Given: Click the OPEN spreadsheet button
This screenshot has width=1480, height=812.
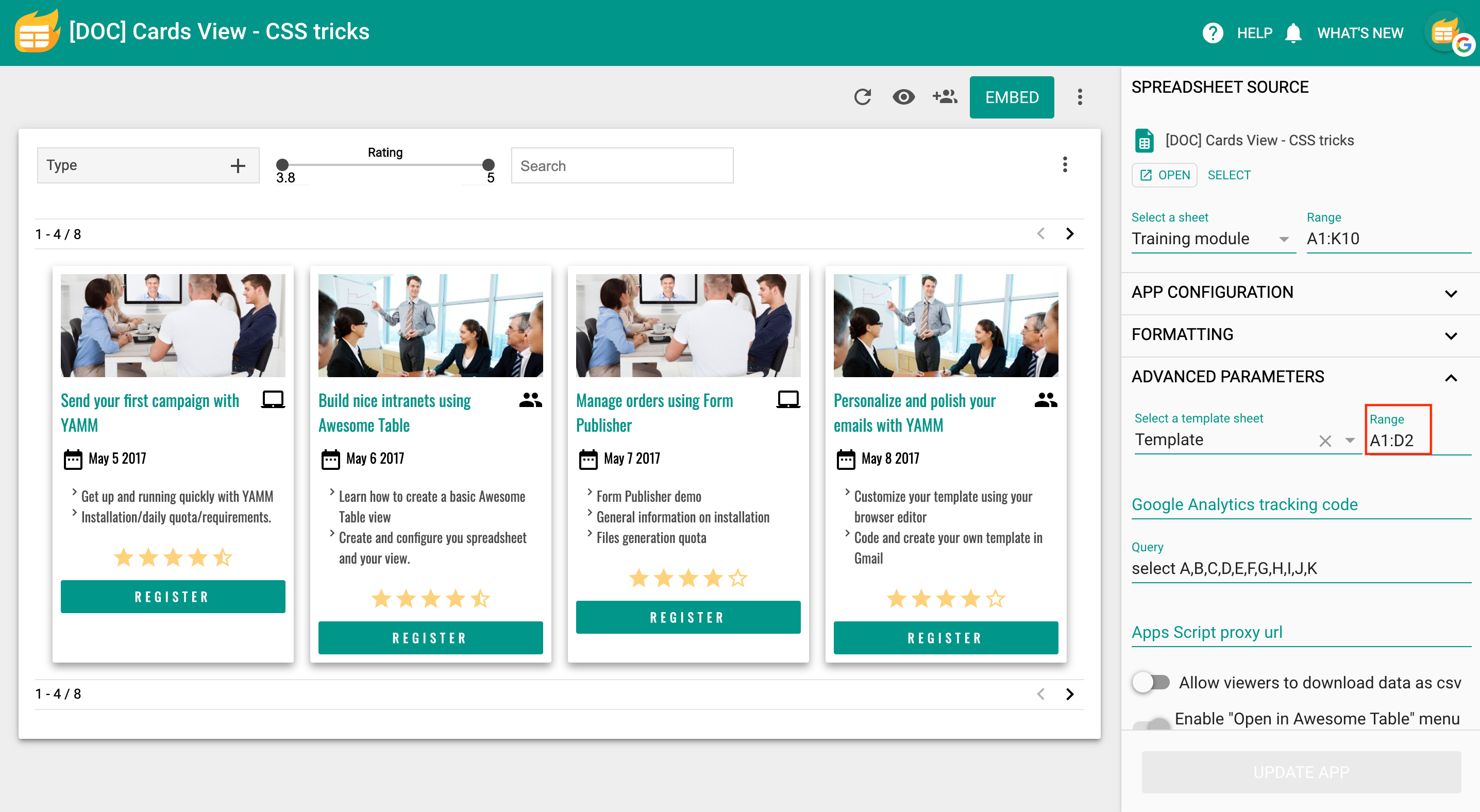Looking at the screenshot, I should click(x=1164, y=175).
